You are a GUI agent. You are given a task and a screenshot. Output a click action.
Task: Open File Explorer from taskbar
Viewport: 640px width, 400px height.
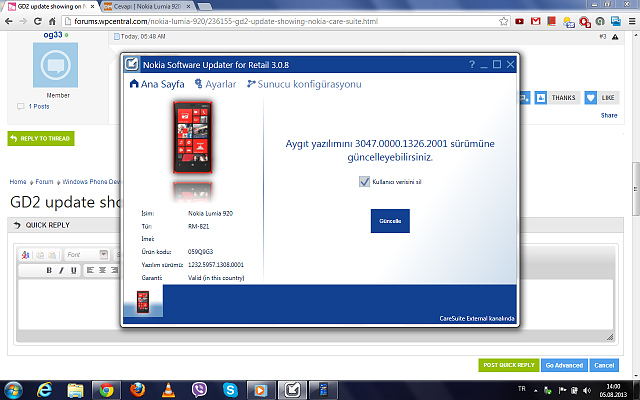pyautogui.click(x=75, y=390)
